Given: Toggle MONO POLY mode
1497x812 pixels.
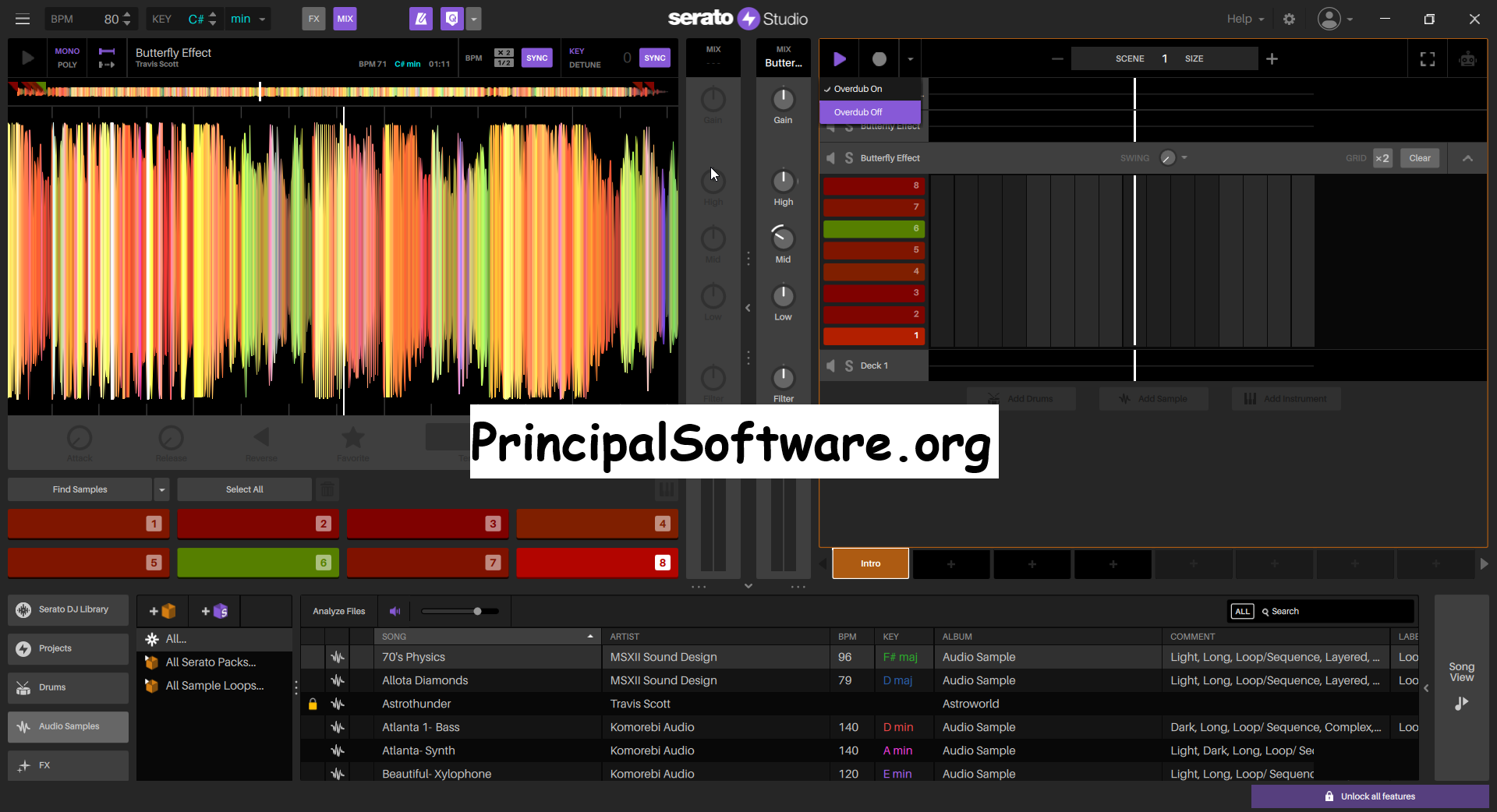Looking at the screenshot, I should (67, 58).
